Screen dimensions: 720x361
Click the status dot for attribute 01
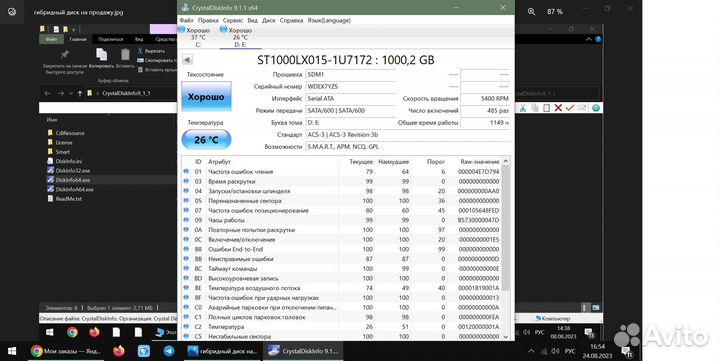point(186,171)
